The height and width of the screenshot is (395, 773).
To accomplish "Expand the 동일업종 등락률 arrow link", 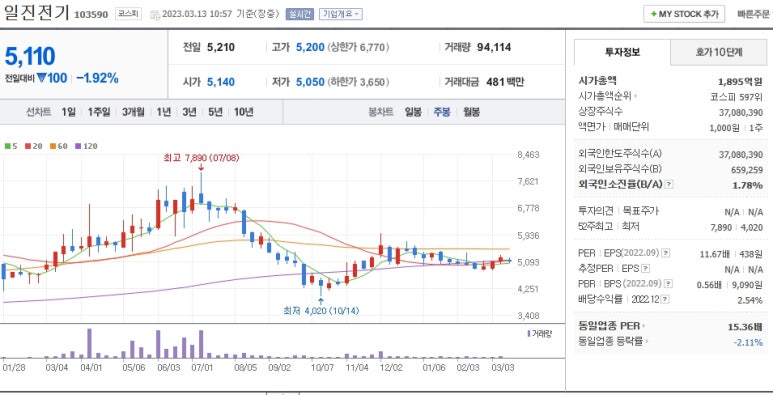I will tap(647, 341).
